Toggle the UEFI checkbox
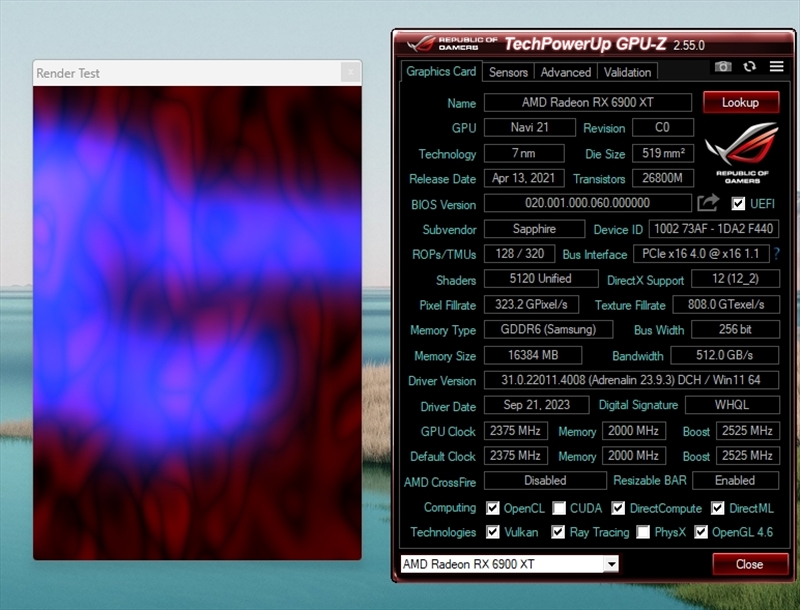 tap(738, 204)
